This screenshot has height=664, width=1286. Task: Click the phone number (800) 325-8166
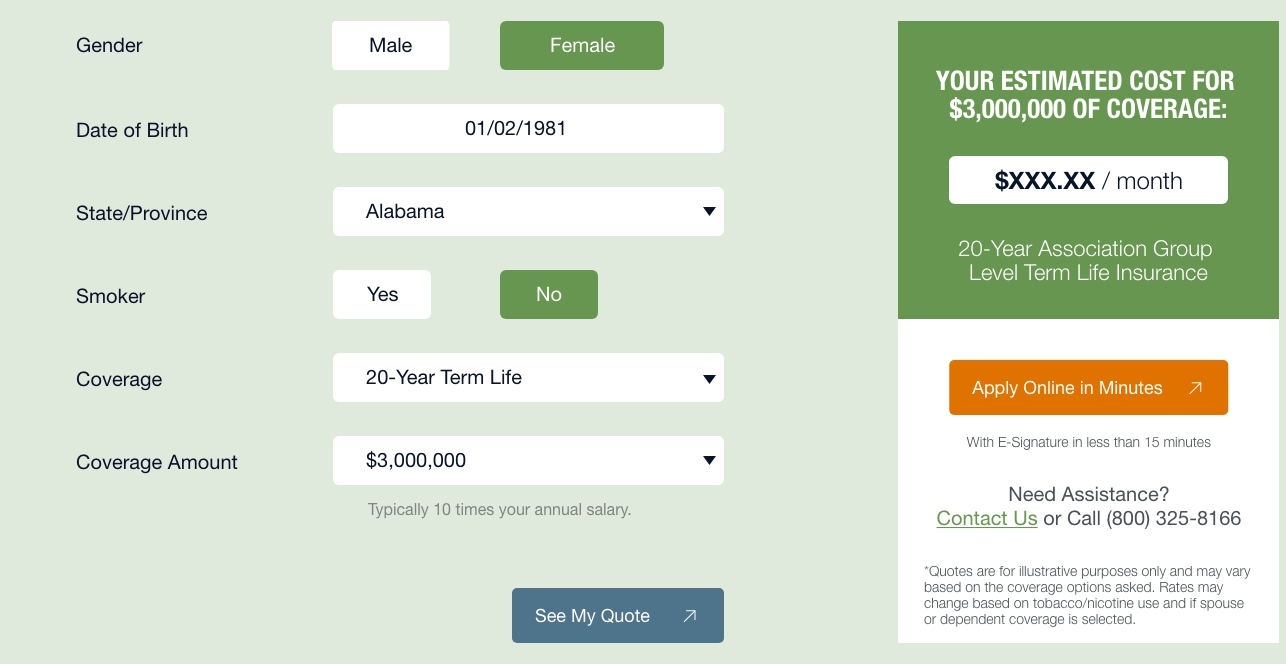pos(1173,518)
